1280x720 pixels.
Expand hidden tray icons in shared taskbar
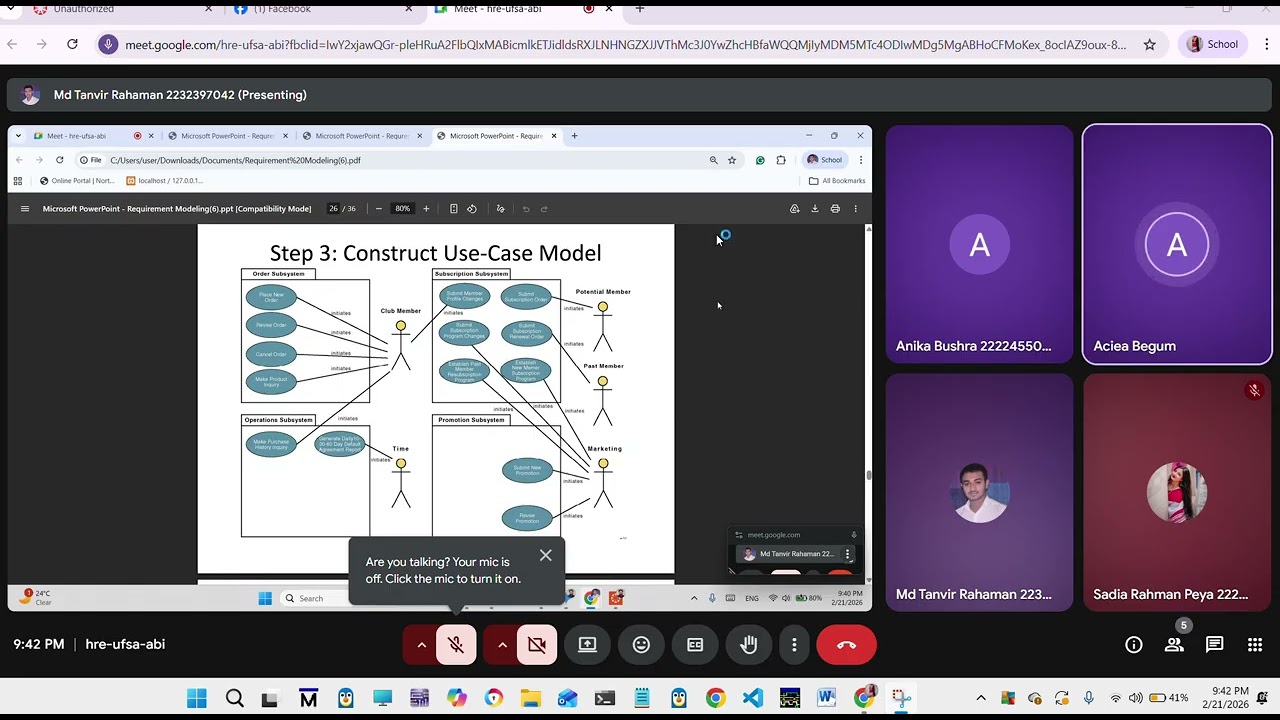694,598
